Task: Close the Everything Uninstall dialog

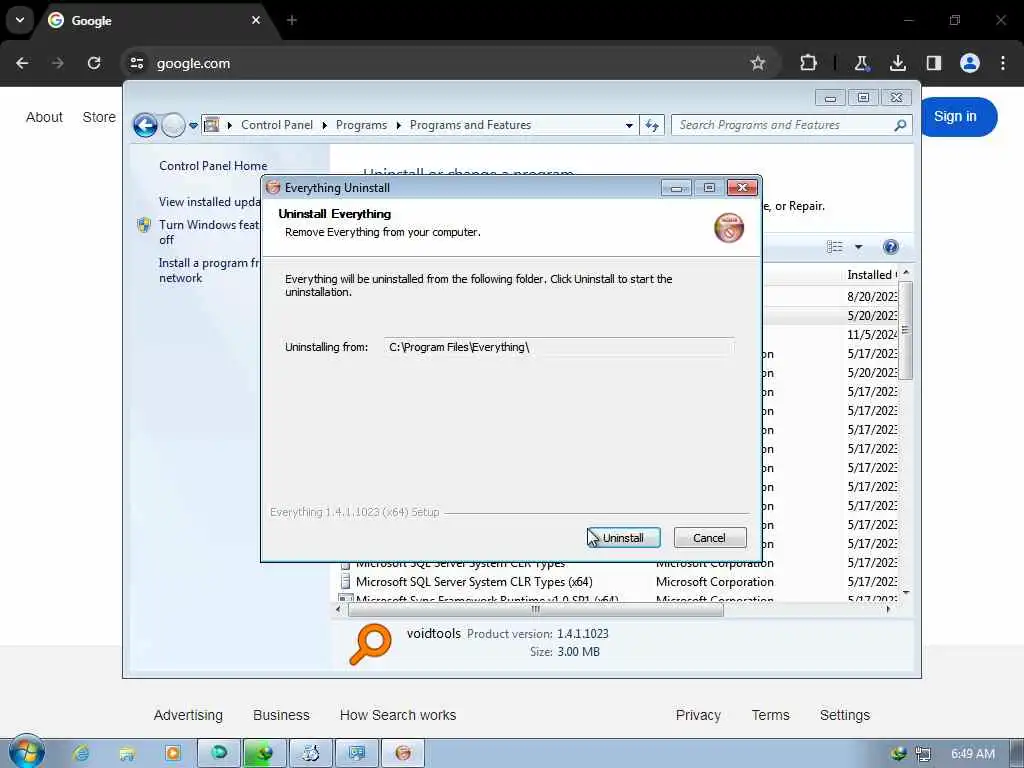Action: point(742,187)
